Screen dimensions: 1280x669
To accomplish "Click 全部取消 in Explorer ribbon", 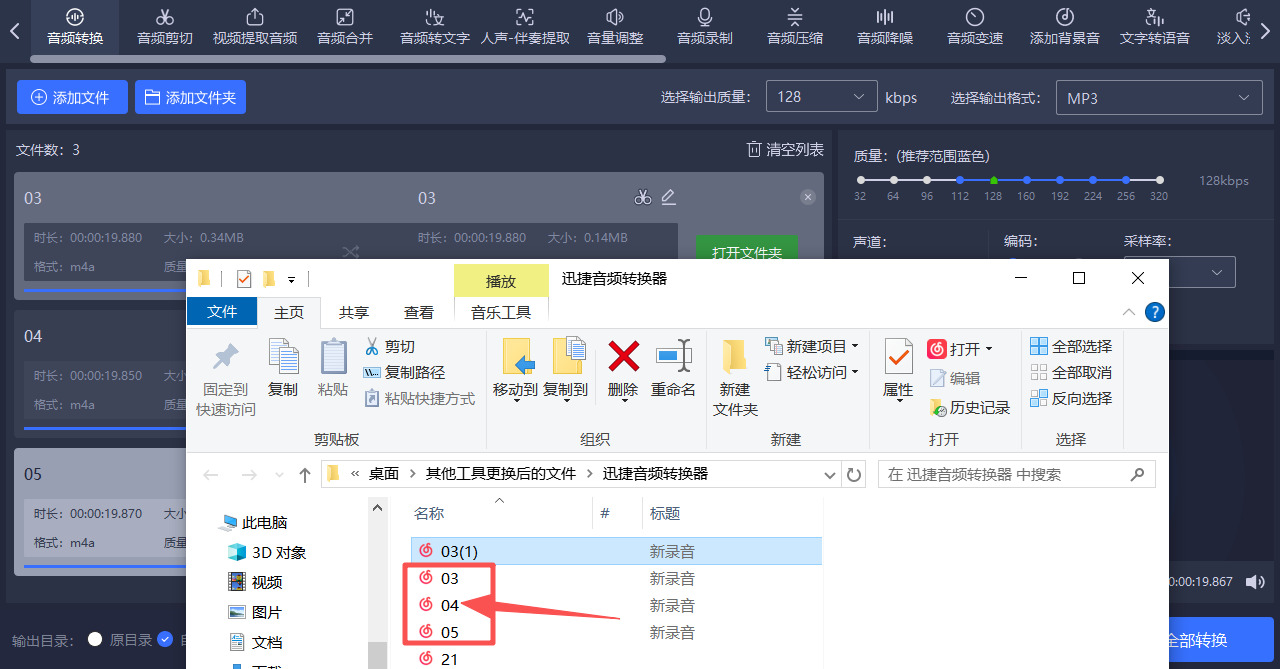I will pyautogui.click(x=1071, y=373).
